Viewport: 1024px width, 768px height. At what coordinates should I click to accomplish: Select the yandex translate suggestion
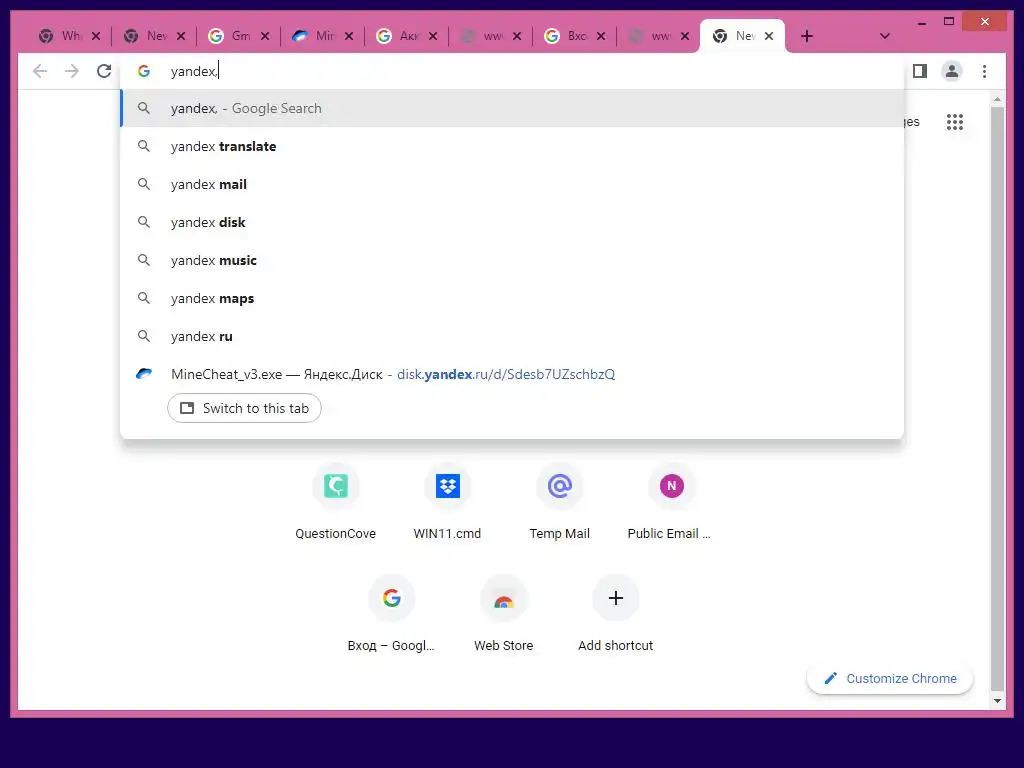(512, 146)
